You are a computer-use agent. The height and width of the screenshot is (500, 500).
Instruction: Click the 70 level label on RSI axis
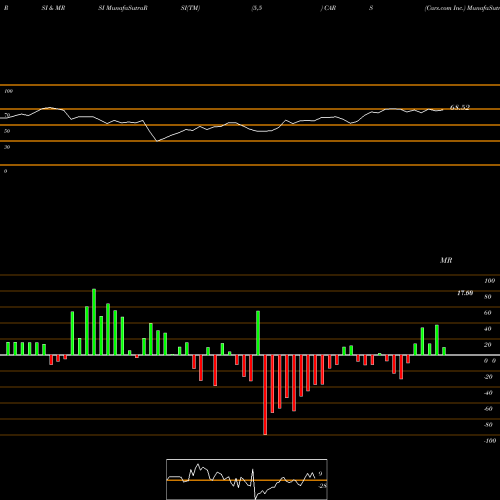click(x=7, y=115)
